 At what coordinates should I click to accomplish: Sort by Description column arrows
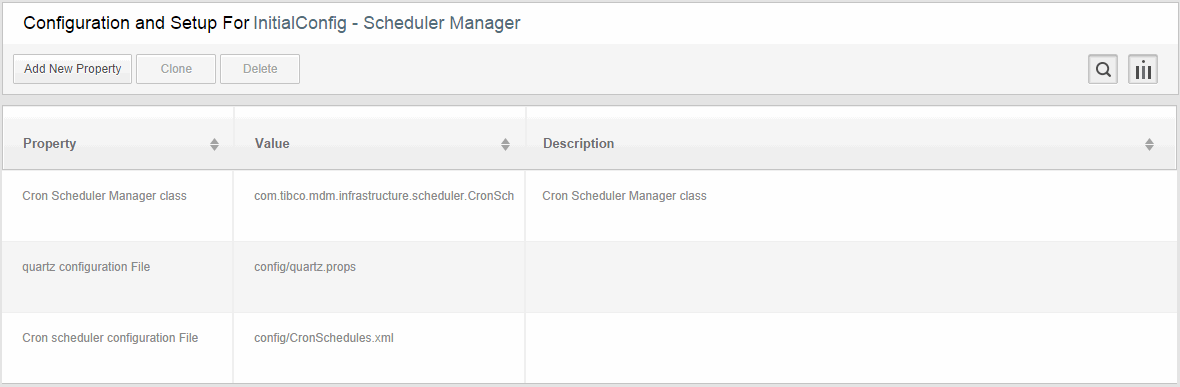tap(1149, 144)
